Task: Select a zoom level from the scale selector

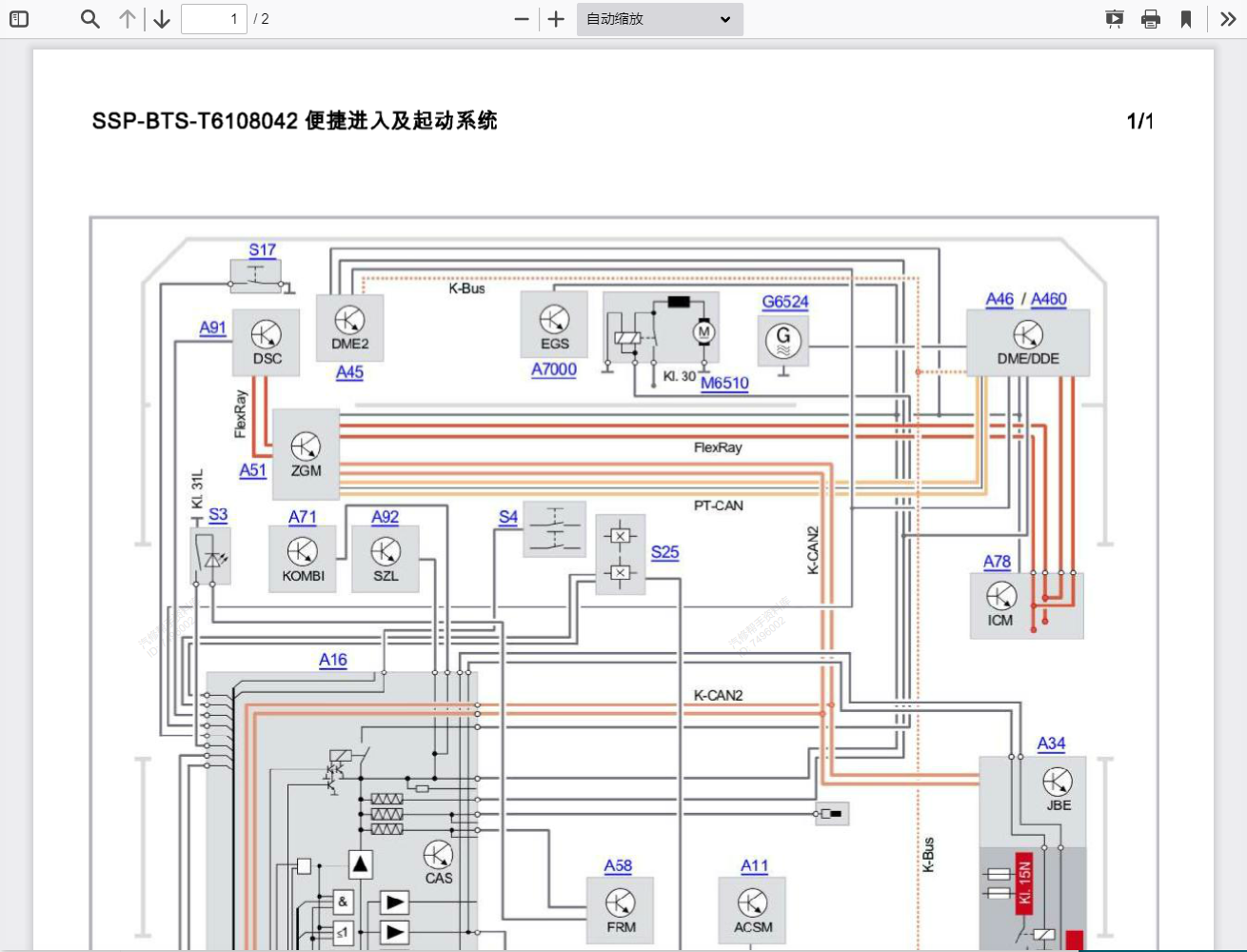Action: click(x=660, y=19)
